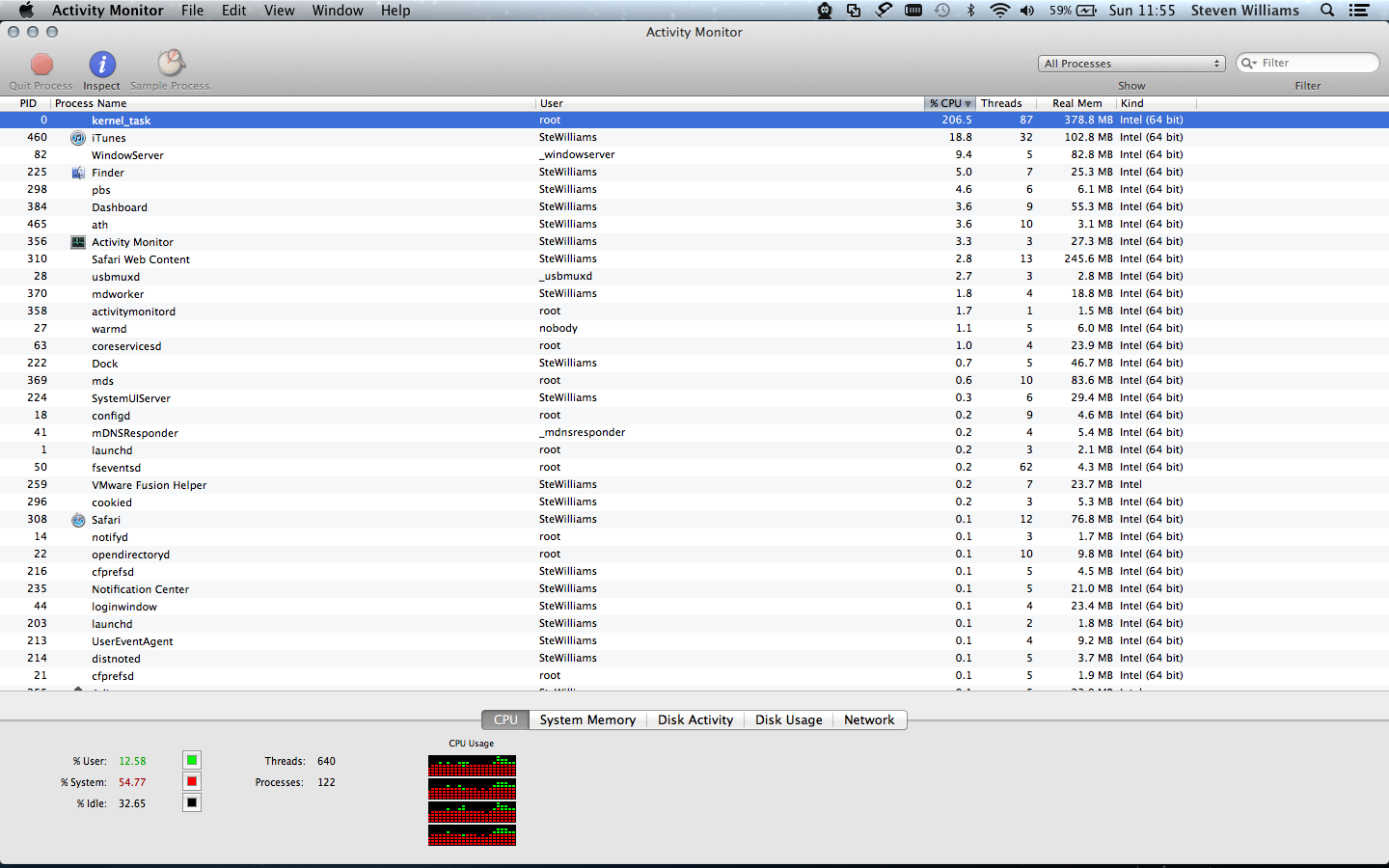The height and width of the screenshot is (868, 1389).
Task: Reverse the % CPU column sort arrow
Action: (967, 104)
